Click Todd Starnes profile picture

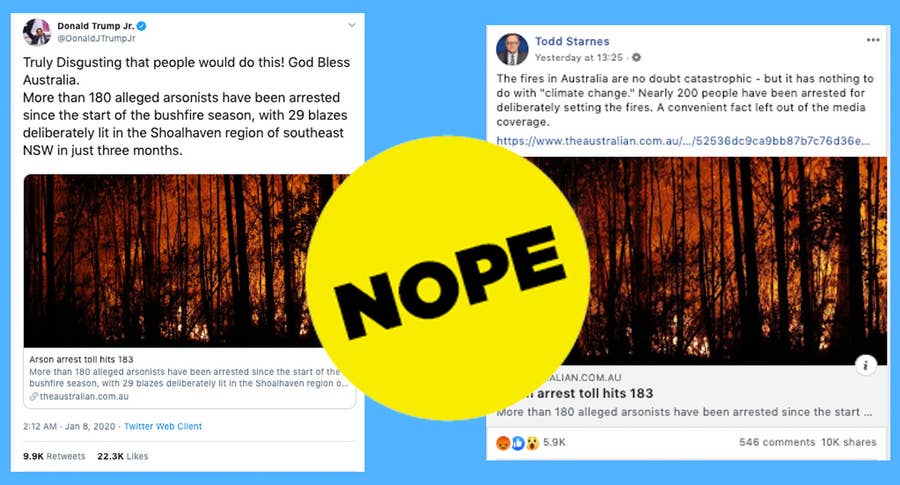coord(512,49)
